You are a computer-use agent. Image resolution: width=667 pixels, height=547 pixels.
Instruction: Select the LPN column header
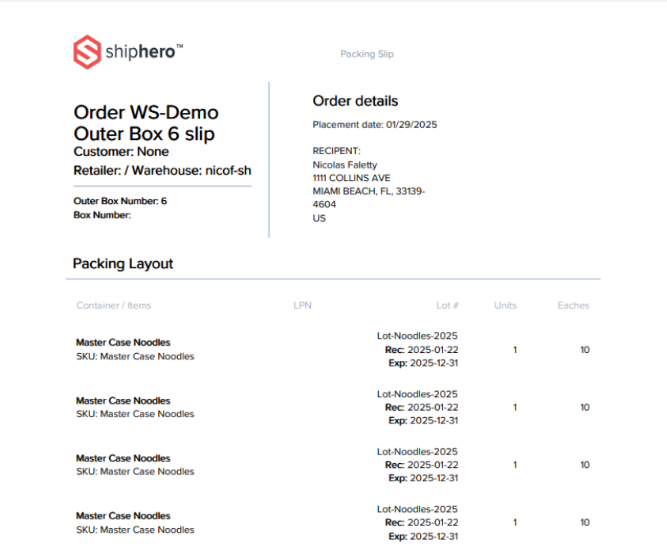coord(303,306)
